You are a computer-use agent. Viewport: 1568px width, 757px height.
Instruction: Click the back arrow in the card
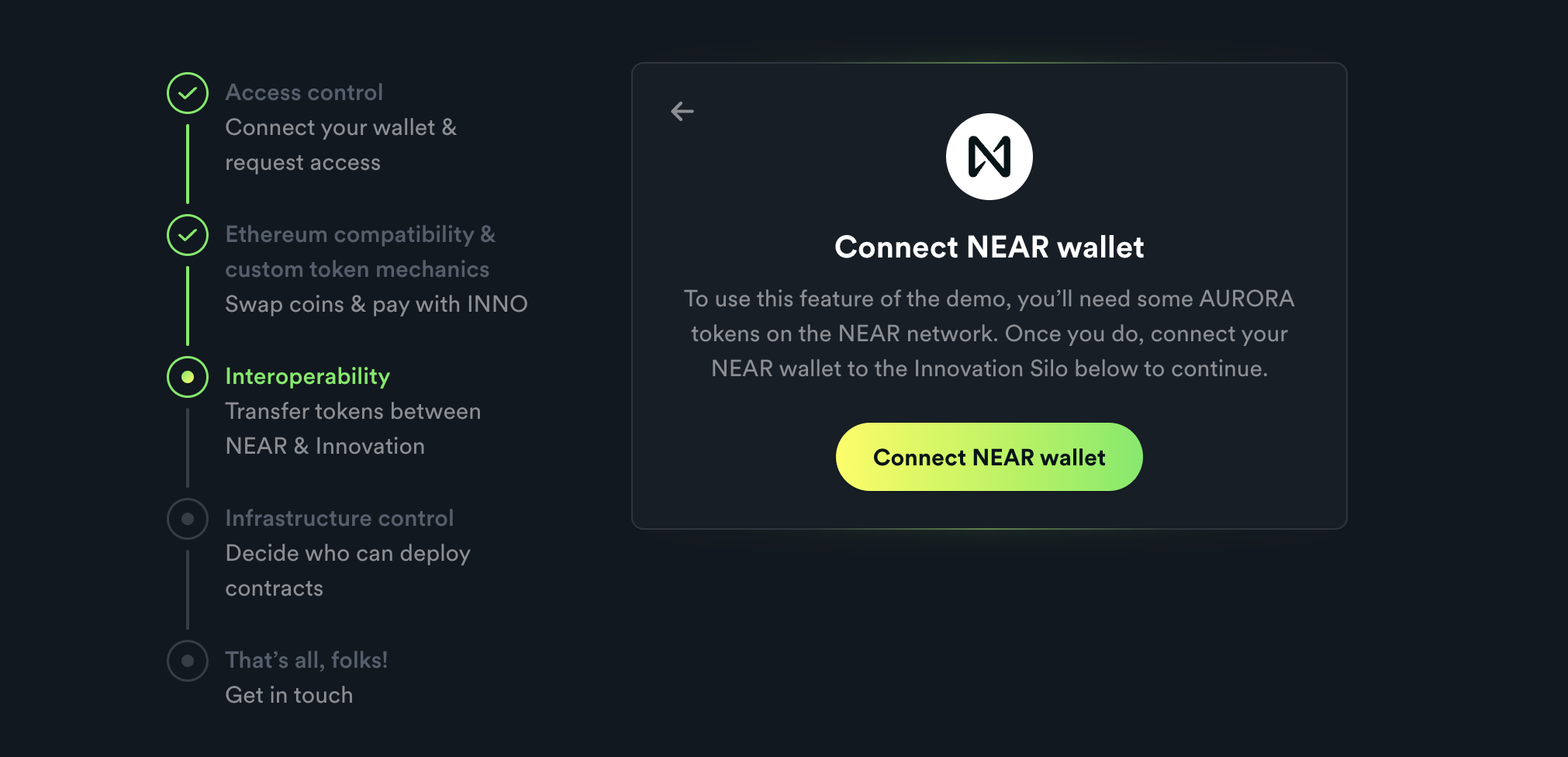682,112
